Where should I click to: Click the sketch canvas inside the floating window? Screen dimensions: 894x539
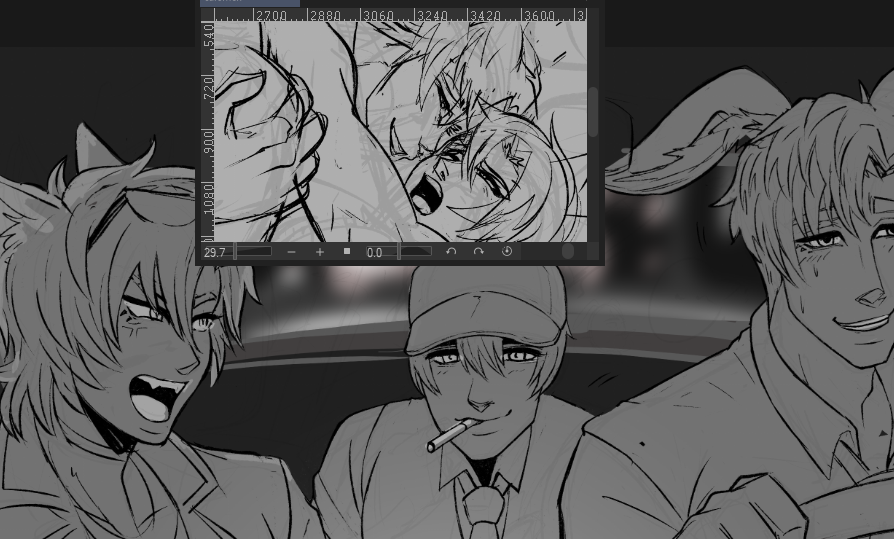[400, 131]
